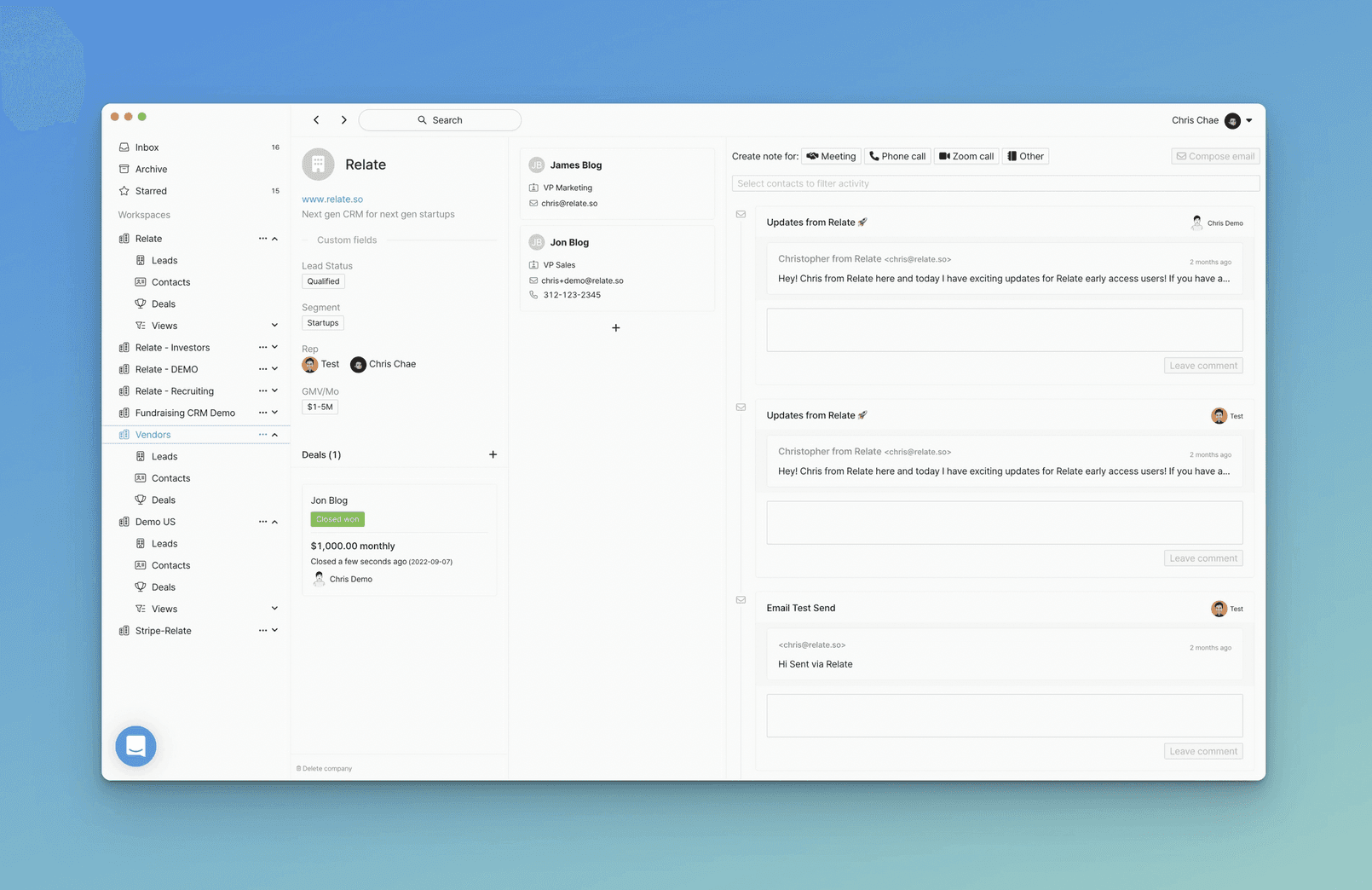This screenshot has width=1372, height=890.
Task: Click phone icon next to 312-123-2345
Action: (533, 295)
